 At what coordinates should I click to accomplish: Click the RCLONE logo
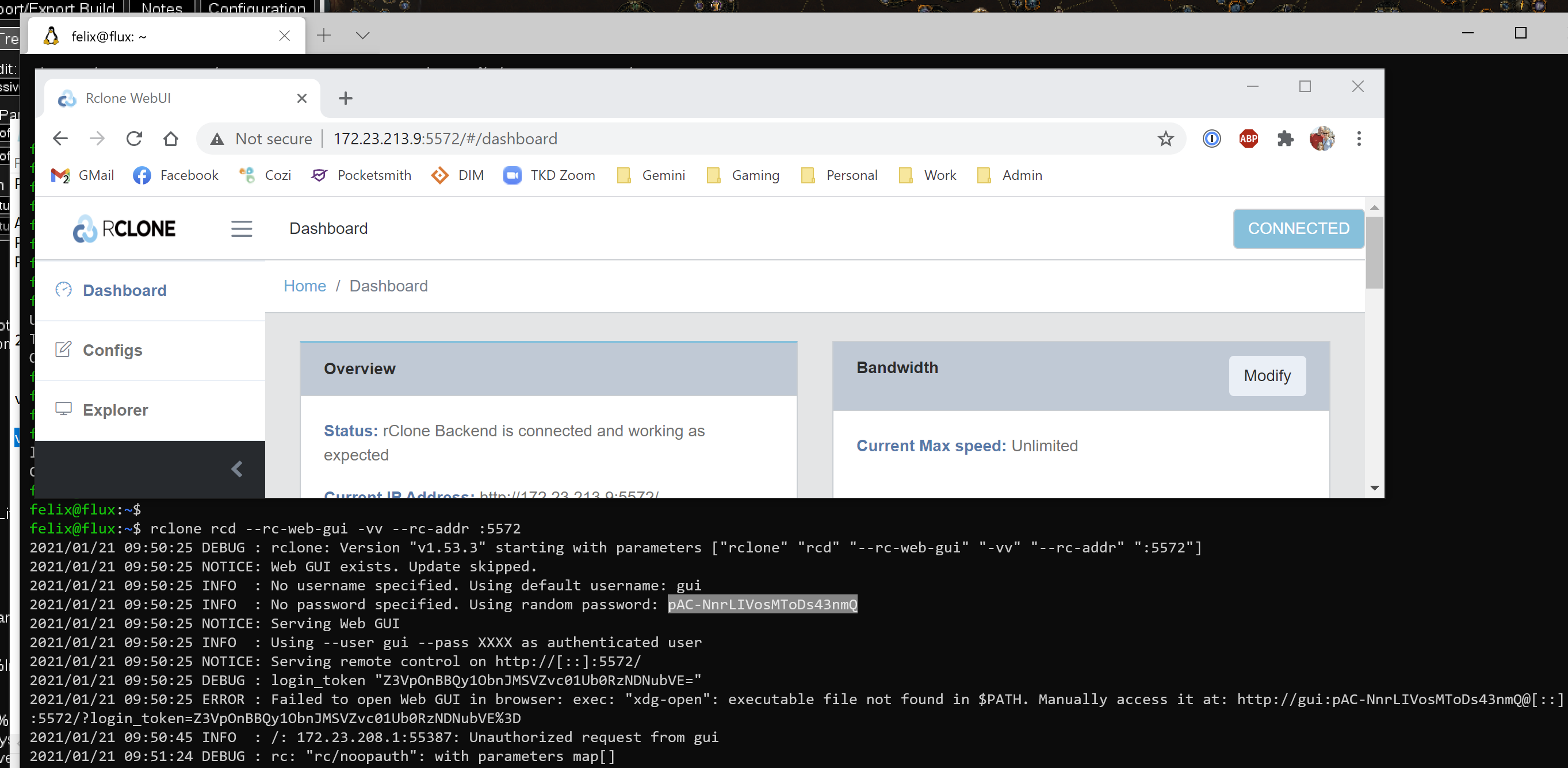click(x=124, y=229)
